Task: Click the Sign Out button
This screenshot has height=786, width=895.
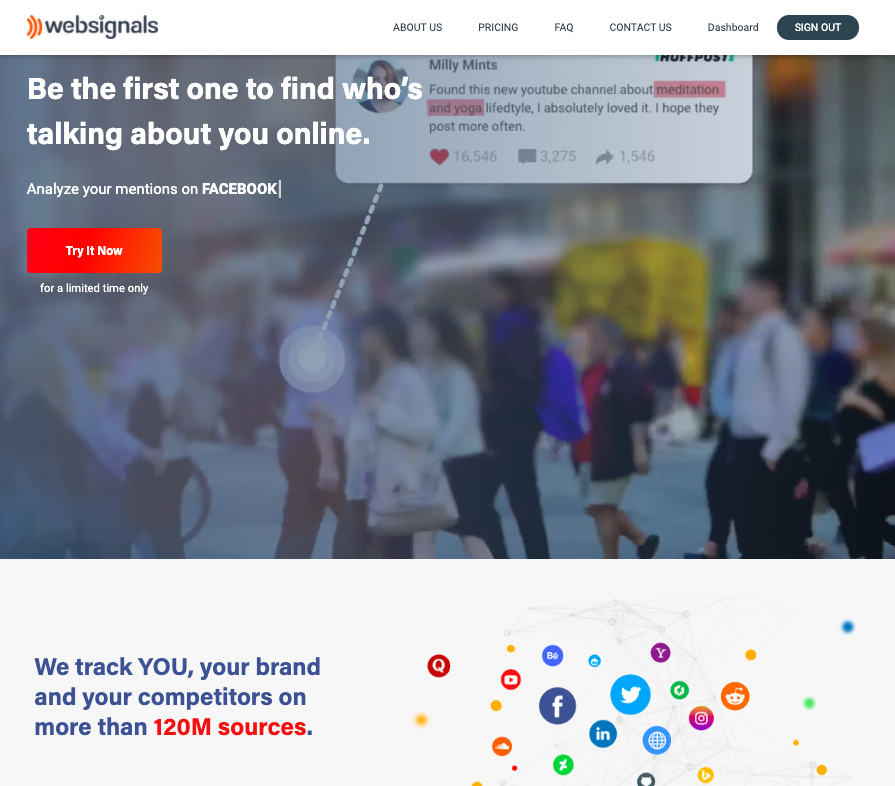Action: (817, 27)
